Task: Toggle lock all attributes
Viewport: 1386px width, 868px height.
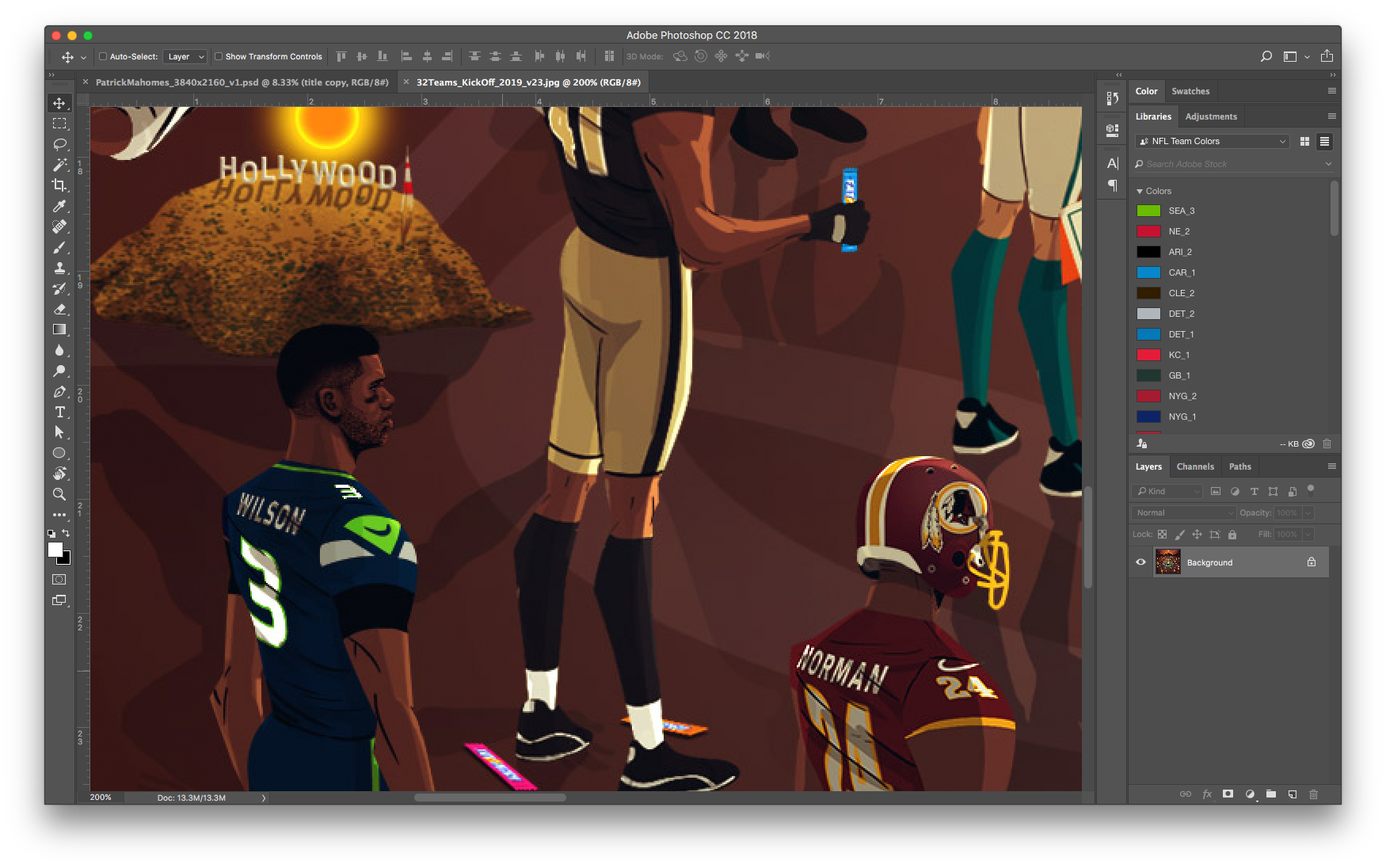Action: click(x=1232, y=535)
